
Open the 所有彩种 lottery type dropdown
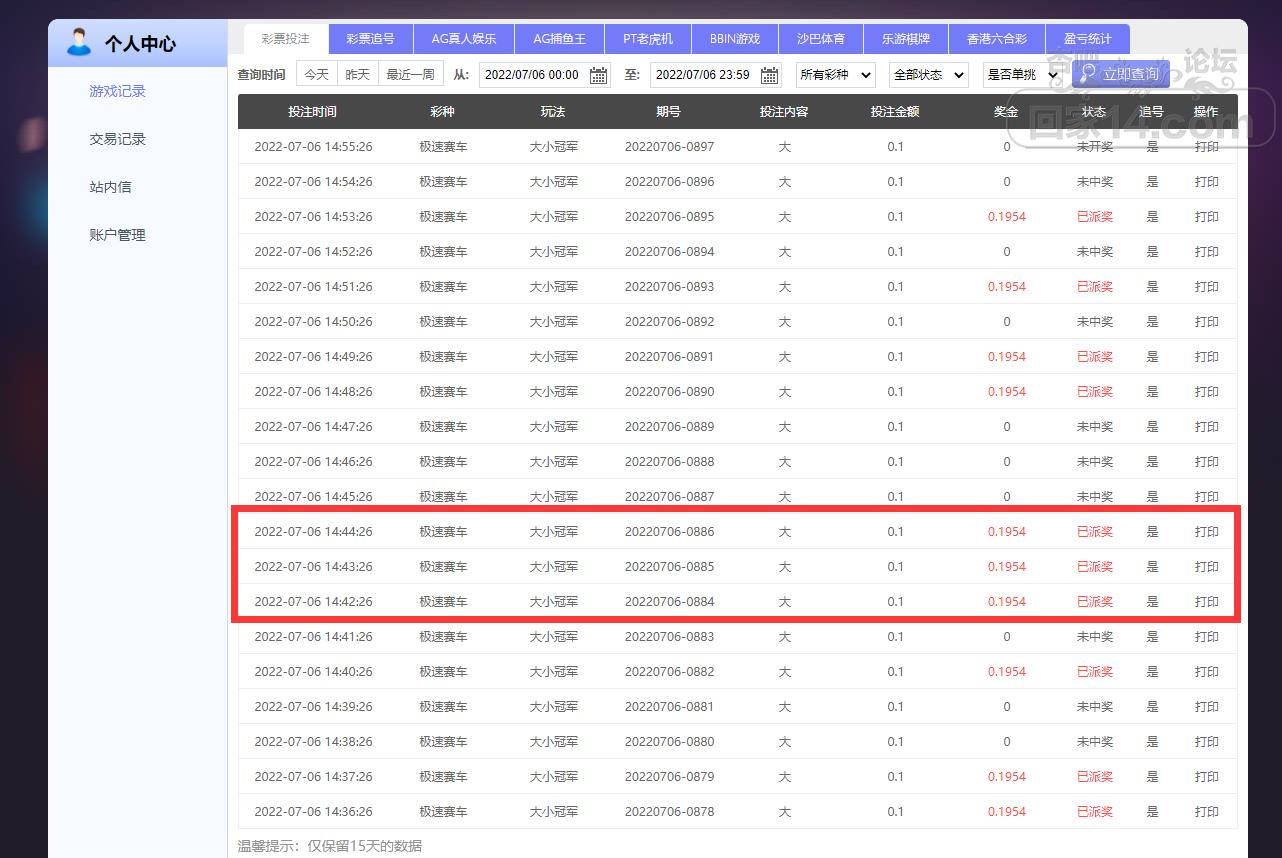tap(835, 75)
